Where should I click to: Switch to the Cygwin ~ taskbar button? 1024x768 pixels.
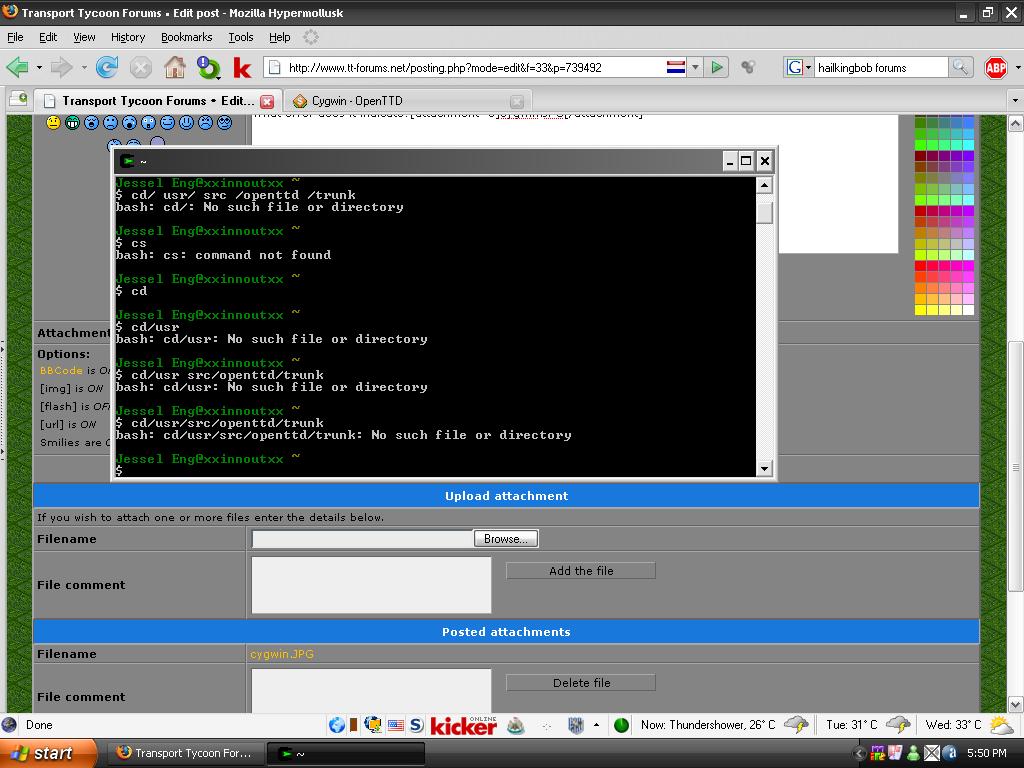[x=346, y=753]
